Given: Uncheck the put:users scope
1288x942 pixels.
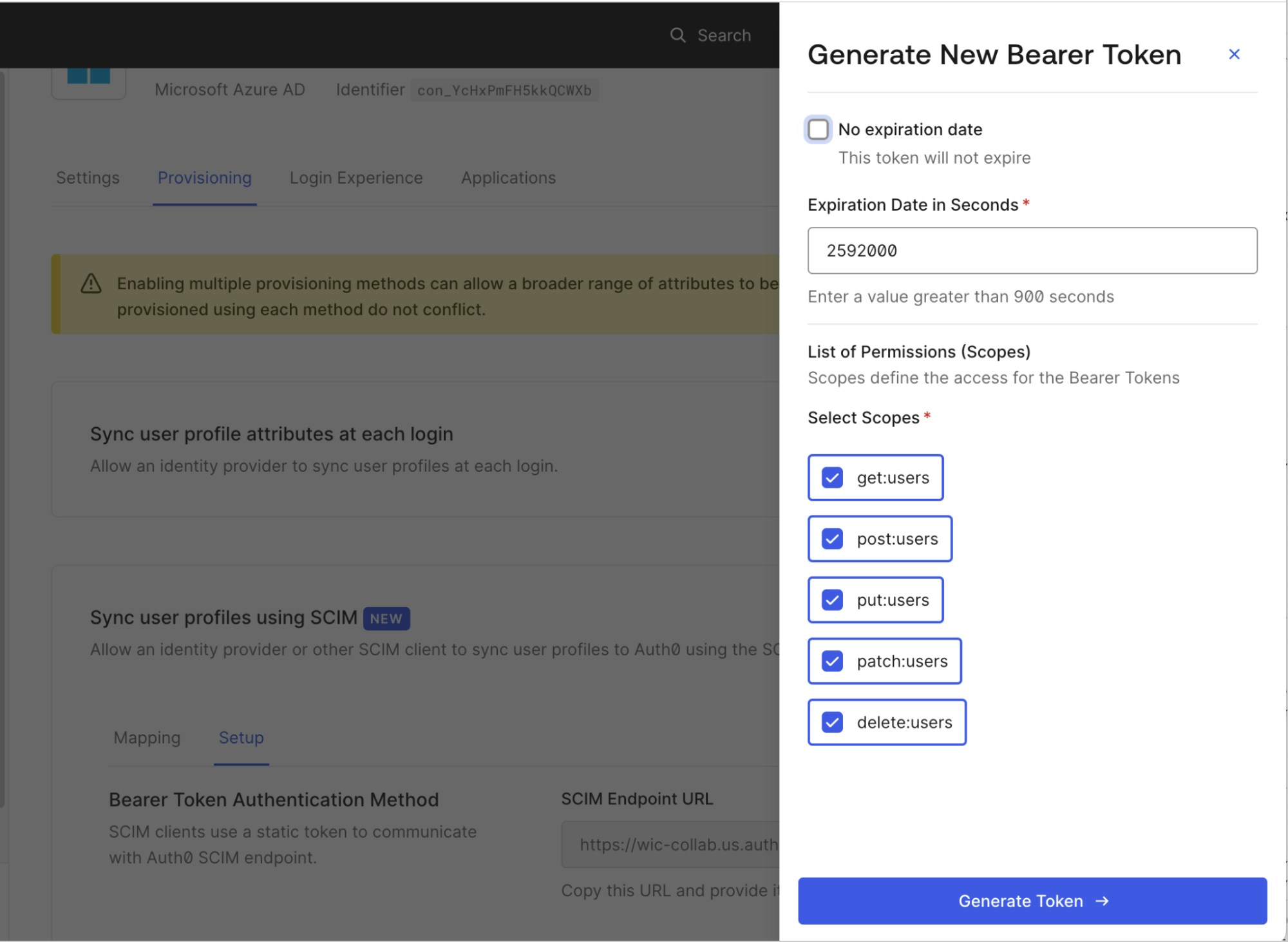Looking at the screenshot, I should pos(831,600).
